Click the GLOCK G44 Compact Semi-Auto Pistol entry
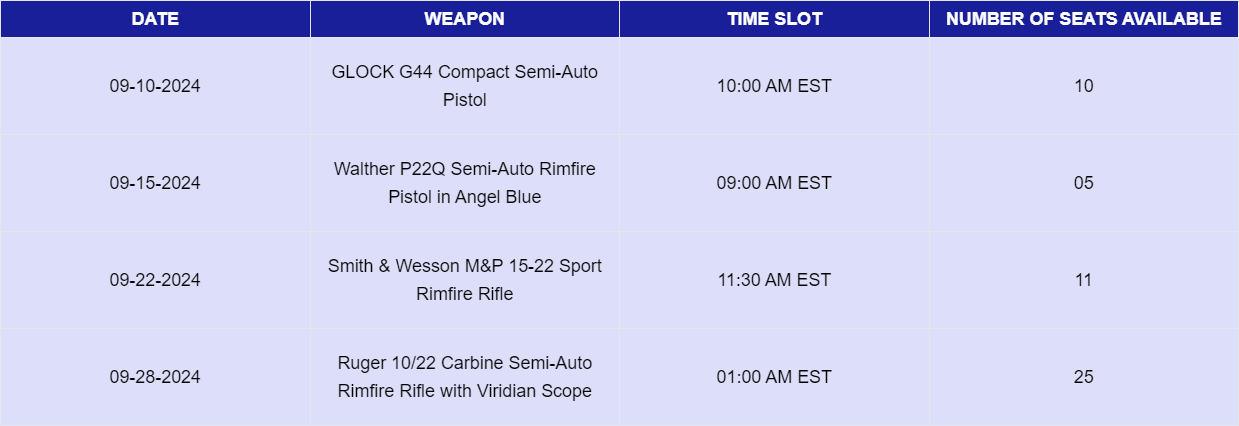 click(465, 86)
